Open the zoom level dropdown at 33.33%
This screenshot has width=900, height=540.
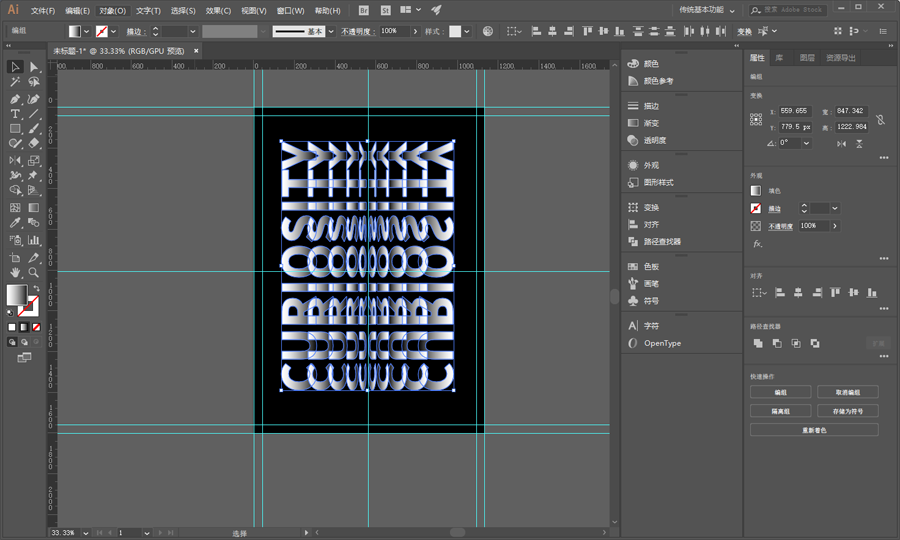click(83, 533)
